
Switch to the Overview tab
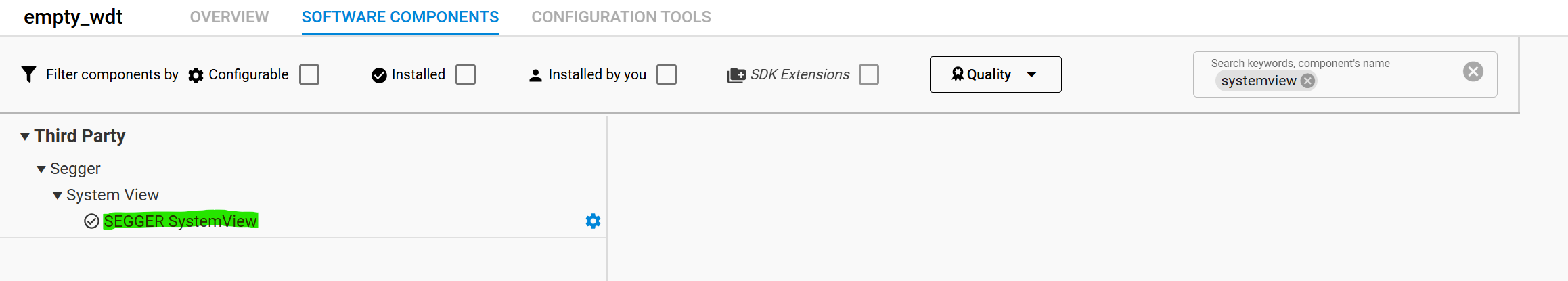[229, 17]
